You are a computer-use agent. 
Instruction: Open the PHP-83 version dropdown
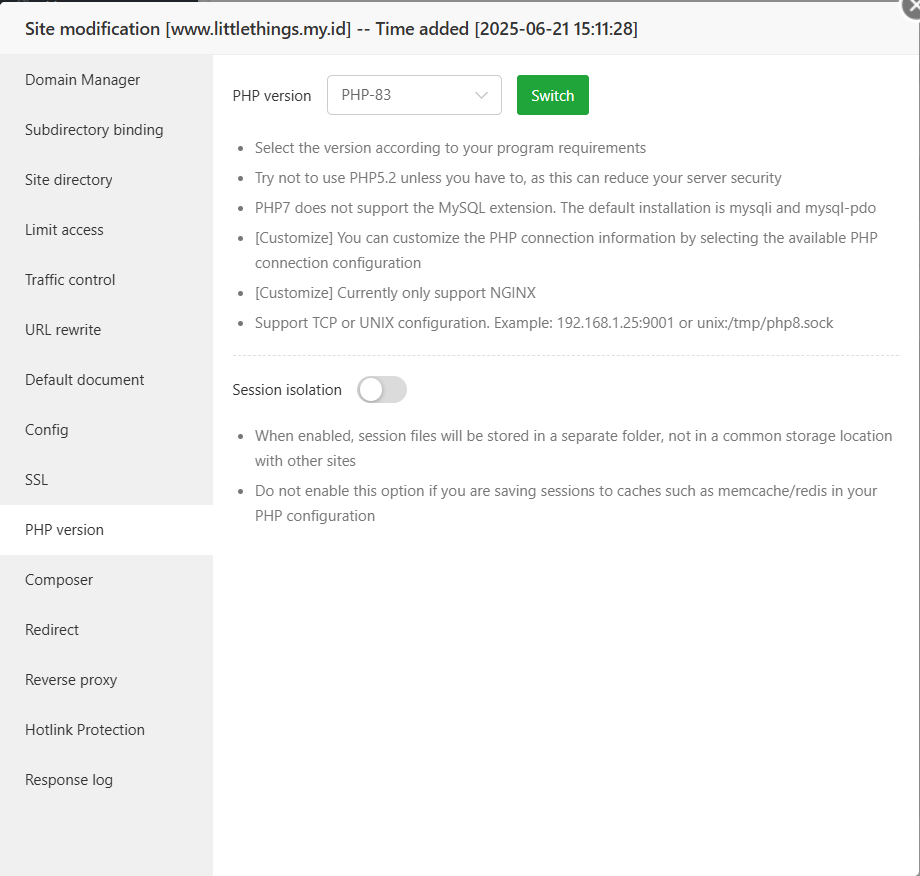414,95
